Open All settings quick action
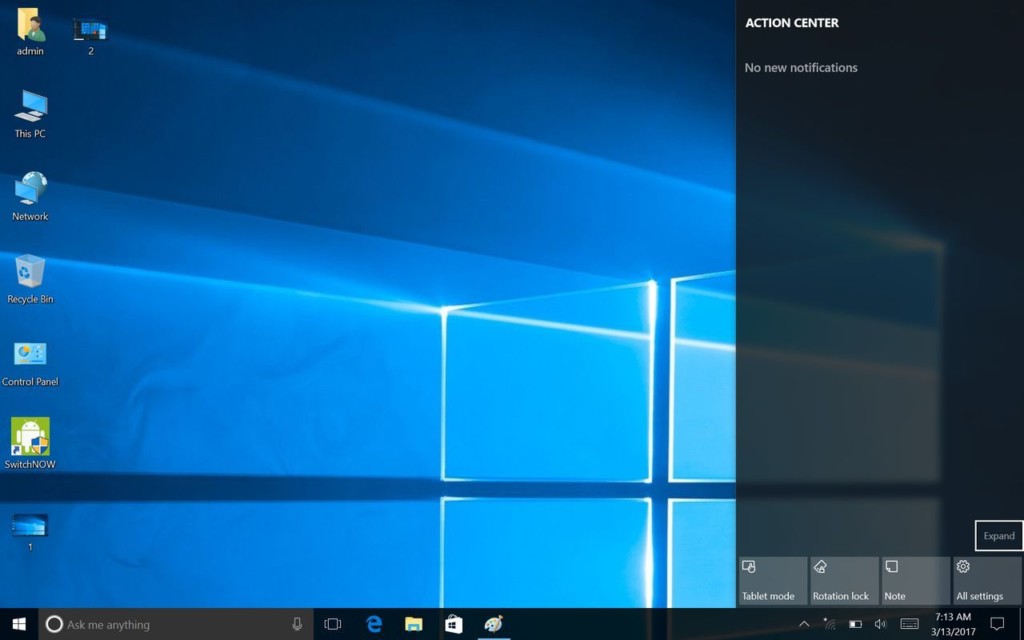1024x640 pixels. pyautogui.click(x=986, y=581)
